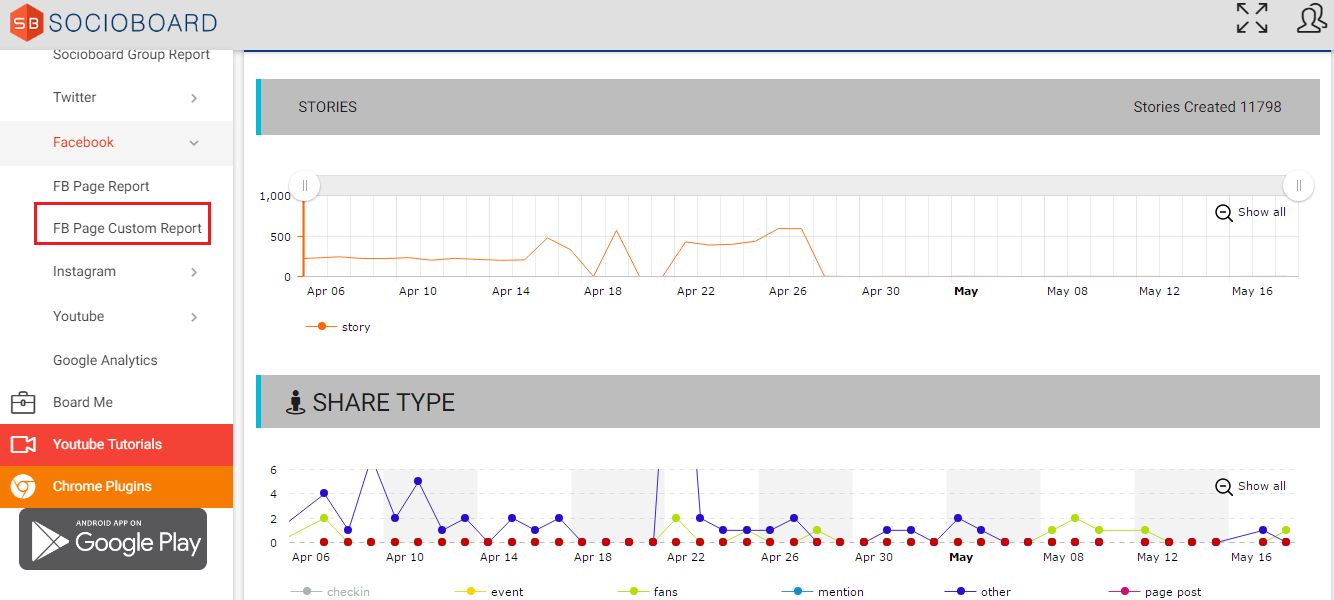Toggle the mention series legend

coord(822,592)
